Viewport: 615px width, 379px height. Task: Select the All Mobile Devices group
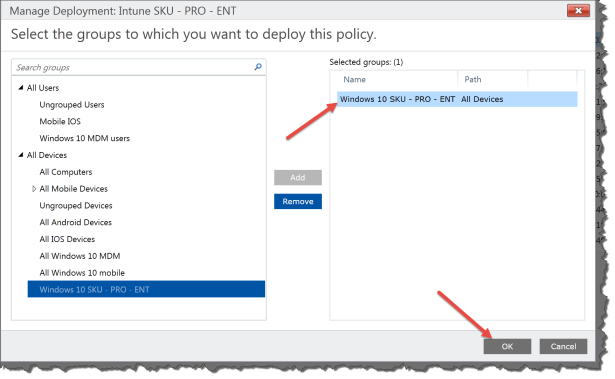pyautogui.click(x=73, y=189)
